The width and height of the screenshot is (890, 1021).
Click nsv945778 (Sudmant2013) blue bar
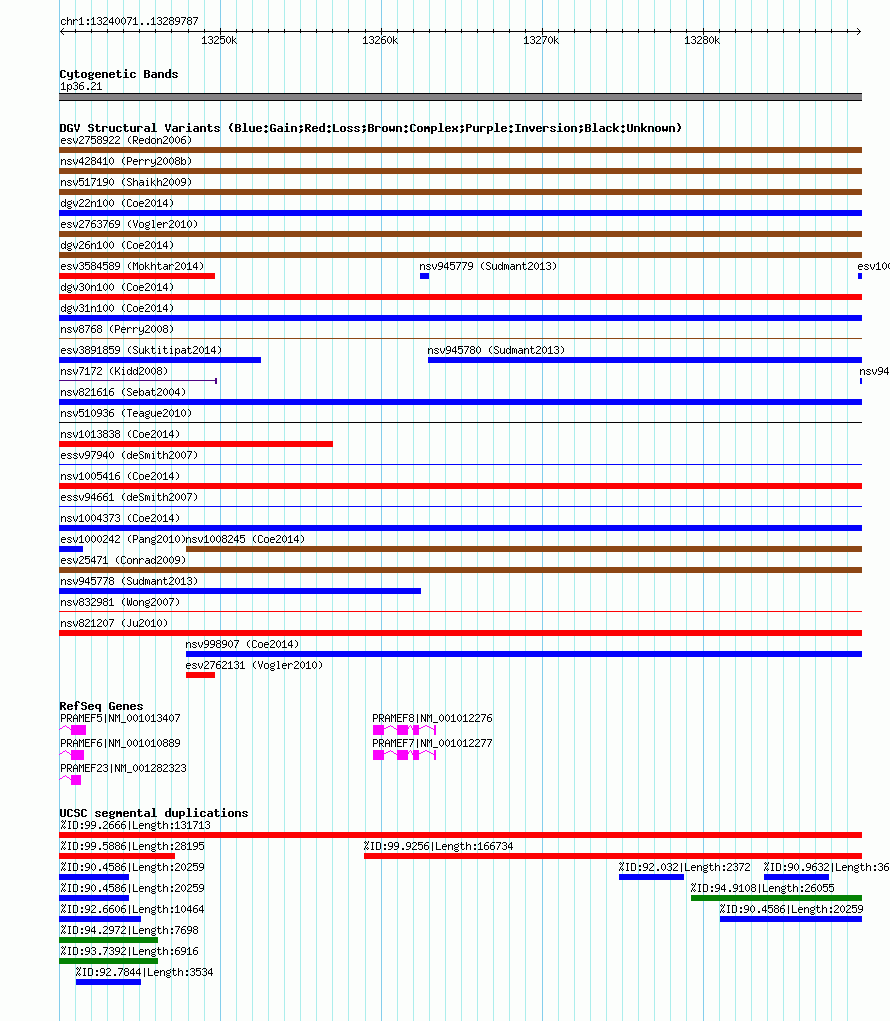coord(240,591)
